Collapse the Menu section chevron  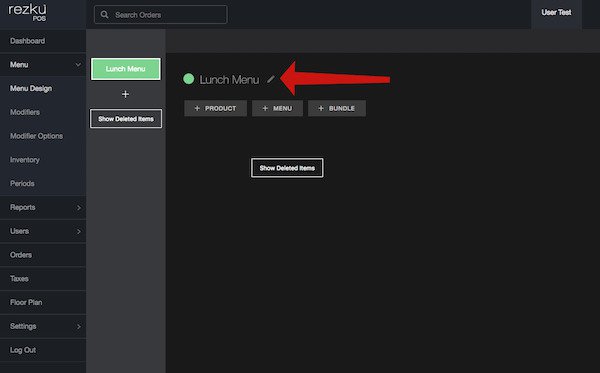coord(78,65)
